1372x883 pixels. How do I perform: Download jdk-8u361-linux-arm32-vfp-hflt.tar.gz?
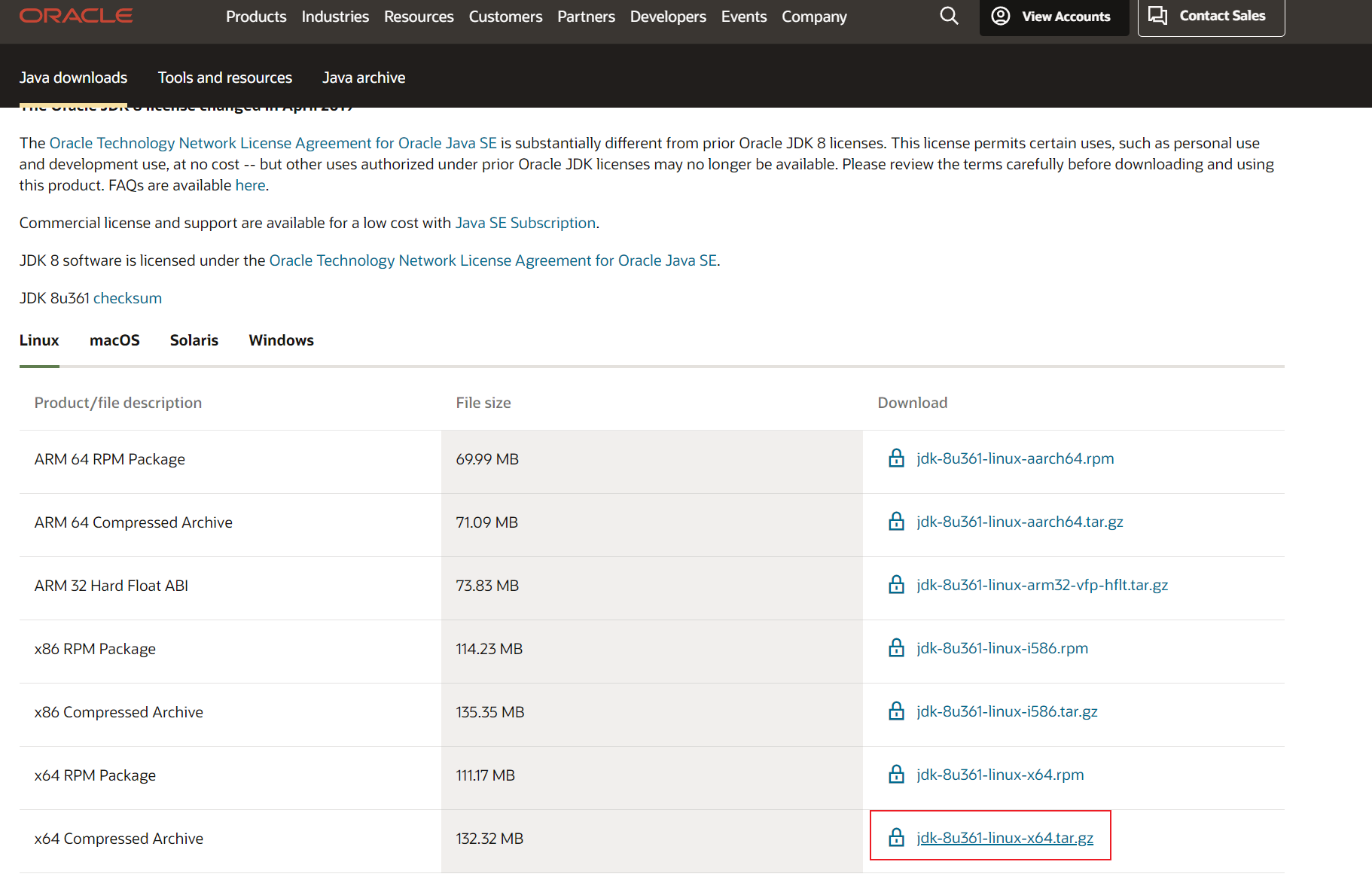1042,585
